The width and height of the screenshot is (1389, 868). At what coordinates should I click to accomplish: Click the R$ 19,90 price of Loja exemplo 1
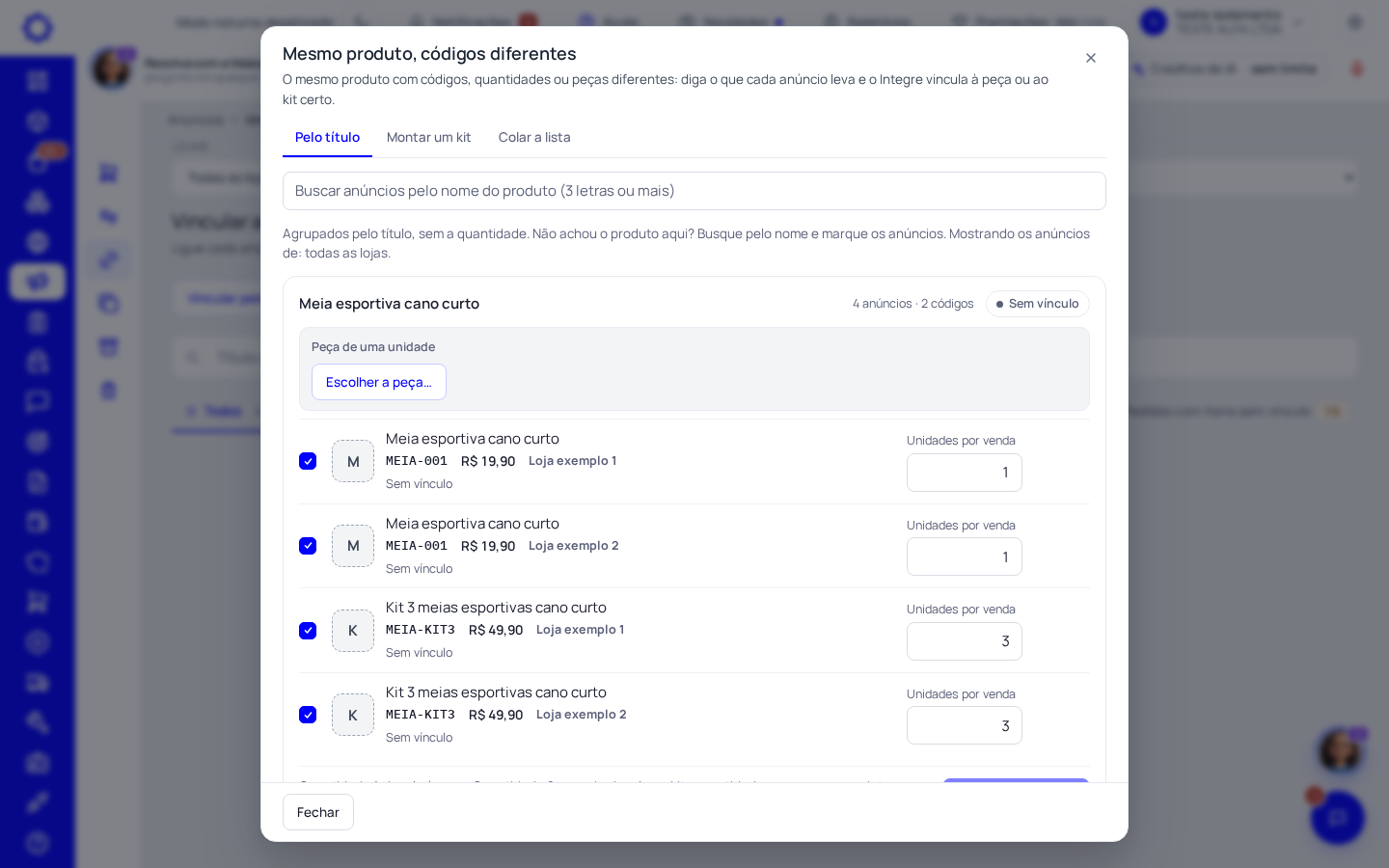[488, 461]
